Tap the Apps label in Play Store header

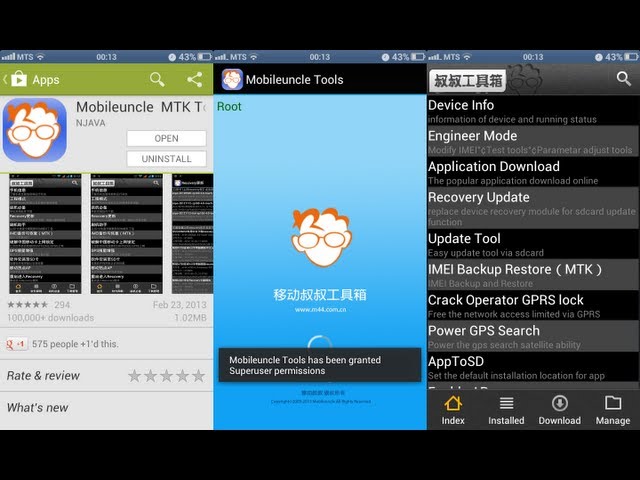(x=46, y=80)
